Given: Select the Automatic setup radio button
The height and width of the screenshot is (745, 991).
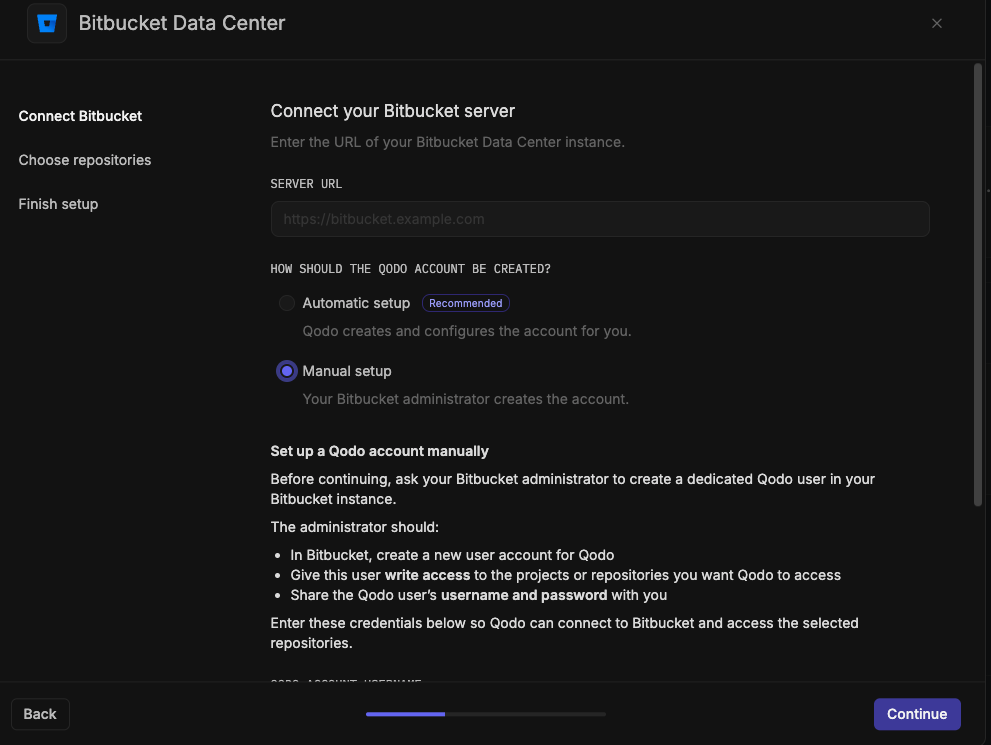Looking at the screenshot, I should [287, 303].
